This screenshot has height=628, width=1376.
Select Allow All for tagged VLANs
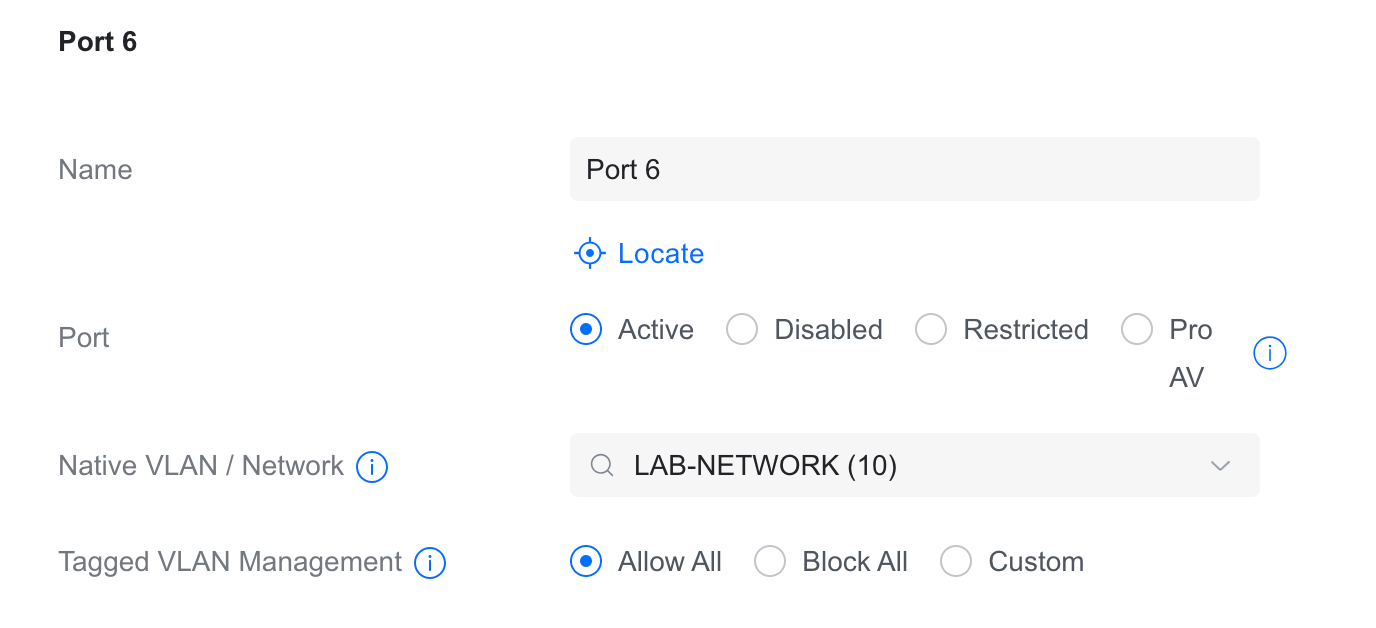[x=586, y=562]
